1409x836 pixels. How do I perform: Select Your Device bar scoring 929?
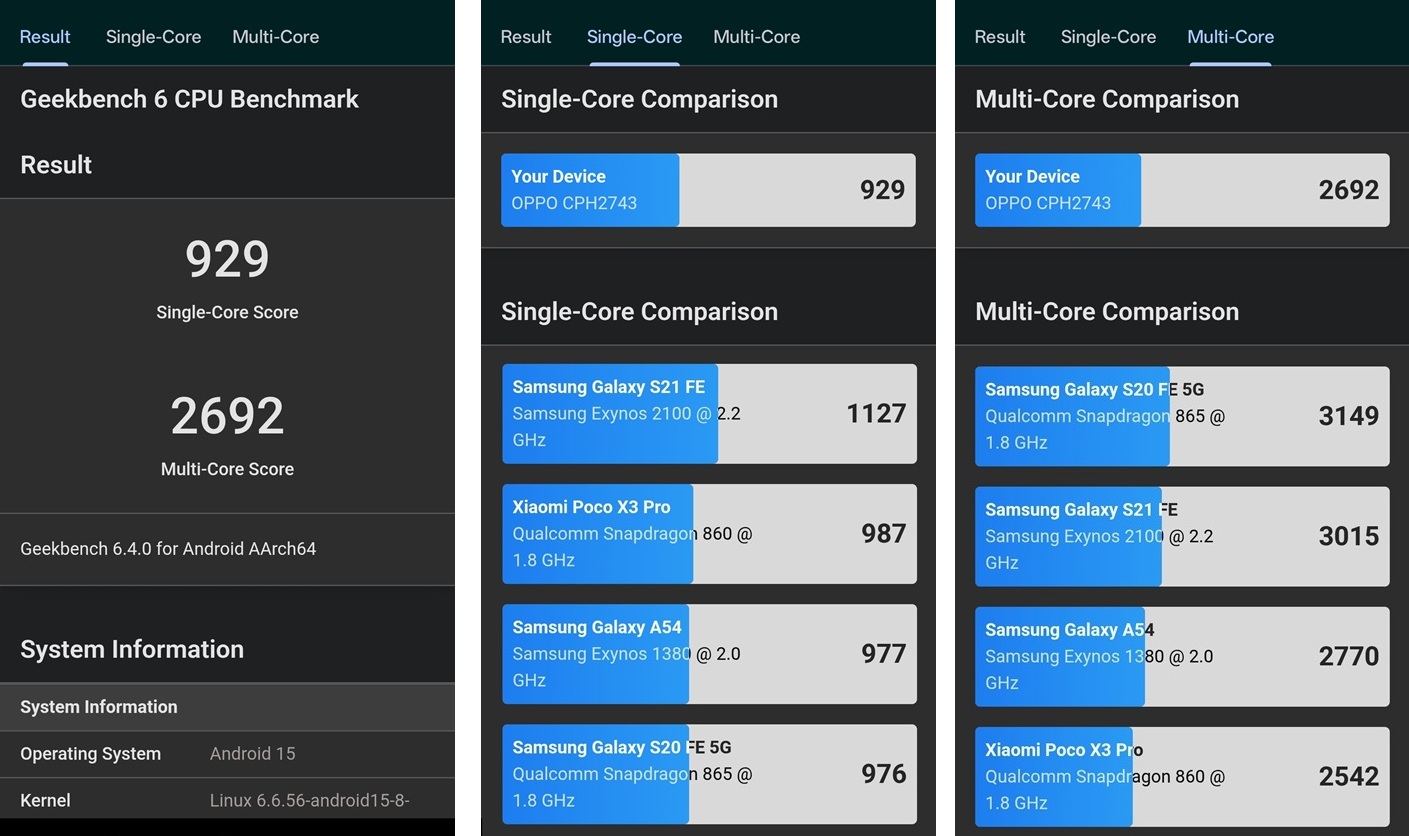tap(708, 190)
